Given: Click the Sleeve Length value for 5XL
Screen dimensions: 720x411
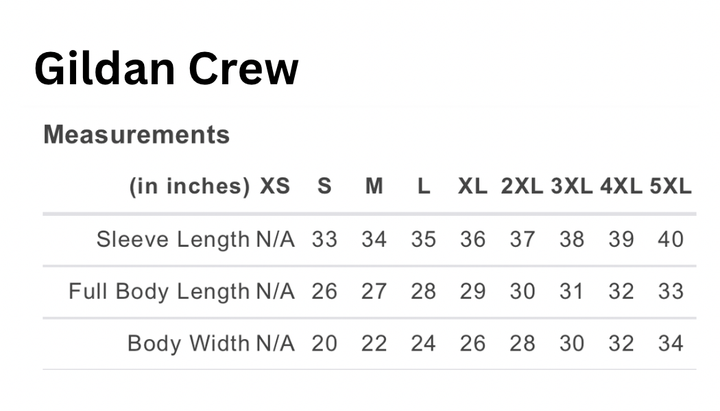Looking at the screenshot, I should (670, 240).
